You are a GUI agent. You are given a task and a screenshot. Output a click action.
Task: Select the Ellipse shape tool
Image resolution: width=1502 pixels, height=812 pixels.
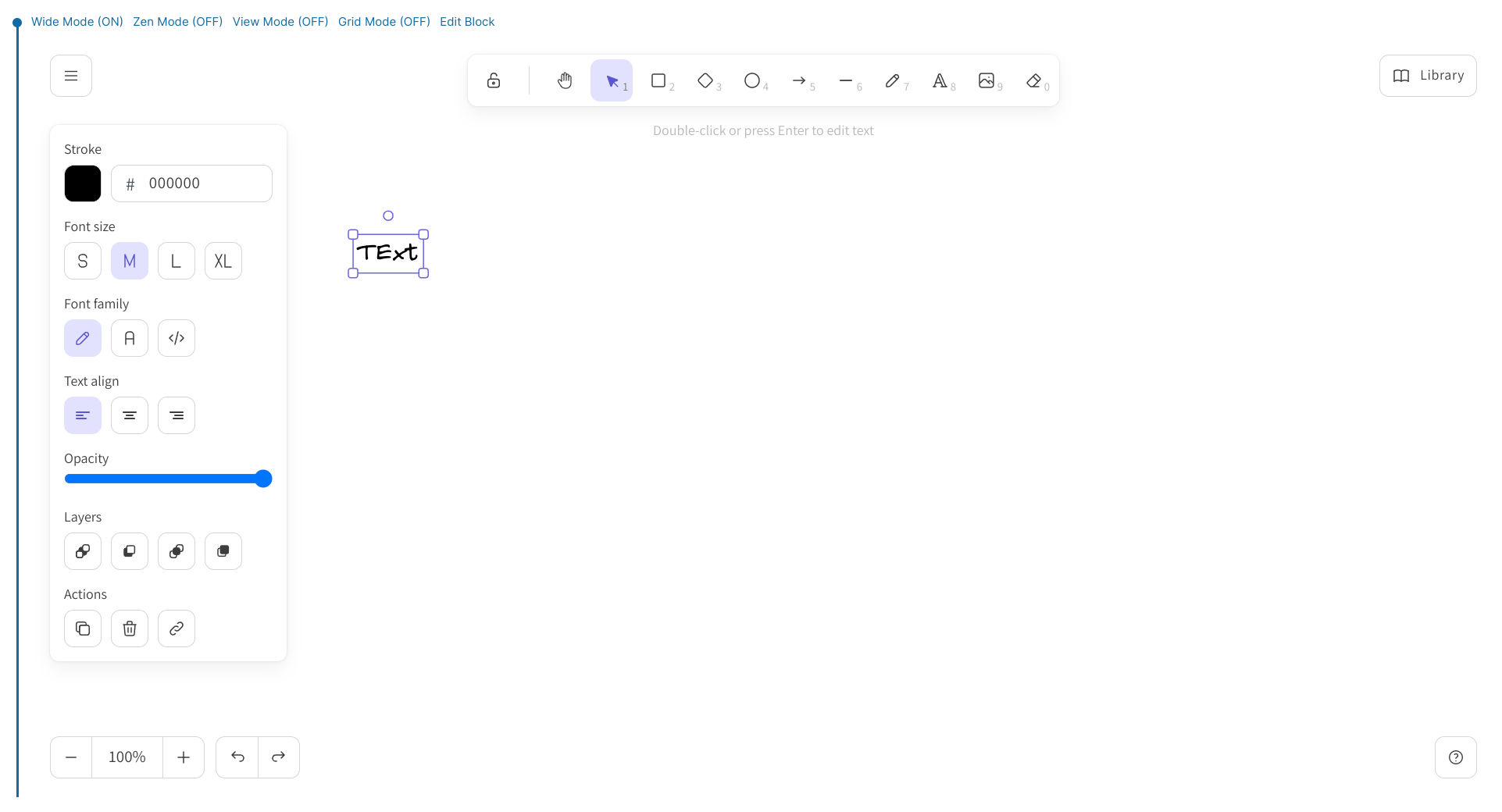click(x=752, y=80)
